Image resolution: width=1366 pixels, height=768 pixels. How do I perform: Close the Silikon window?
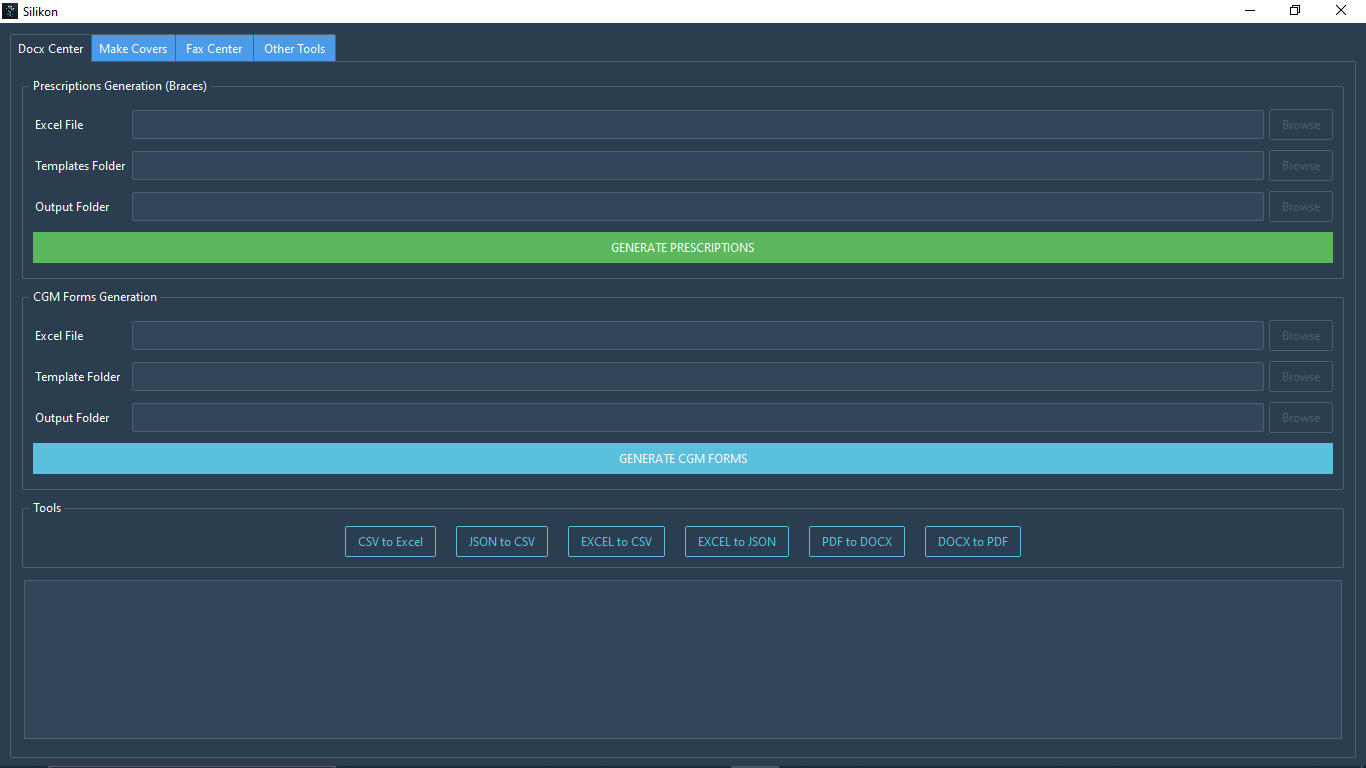1341,11
